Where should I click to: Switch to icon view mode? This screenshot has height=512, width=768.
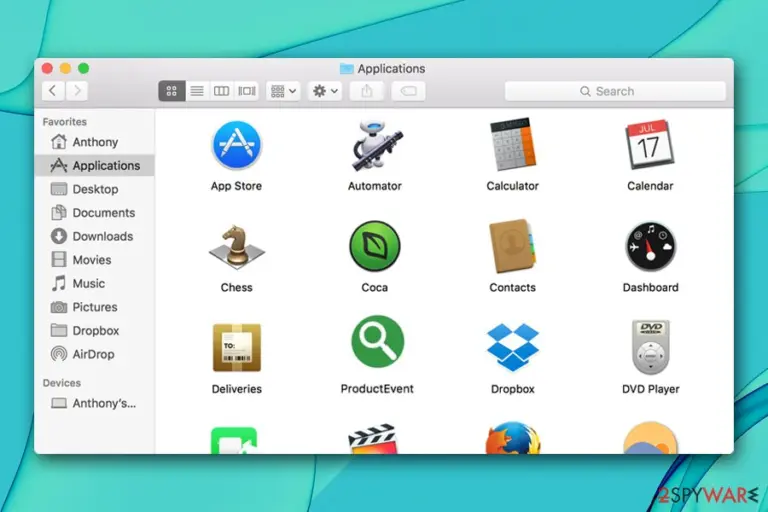pos(172,91)
